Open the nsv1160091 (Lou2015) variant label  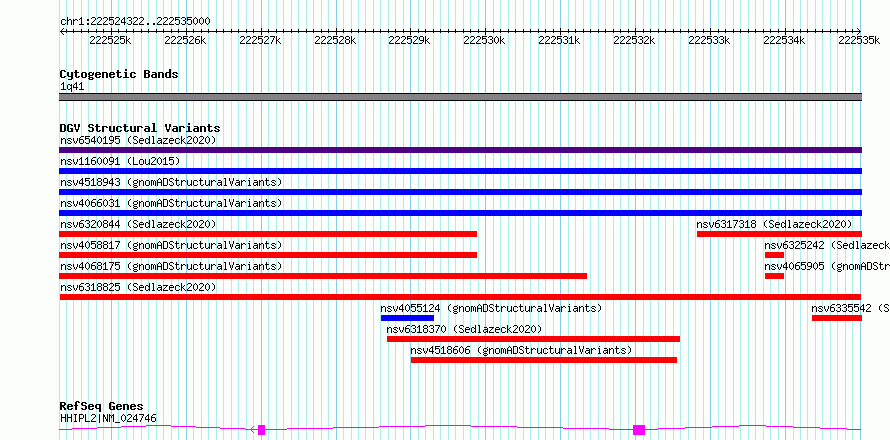pyautogui.click(x=120, y=161)
